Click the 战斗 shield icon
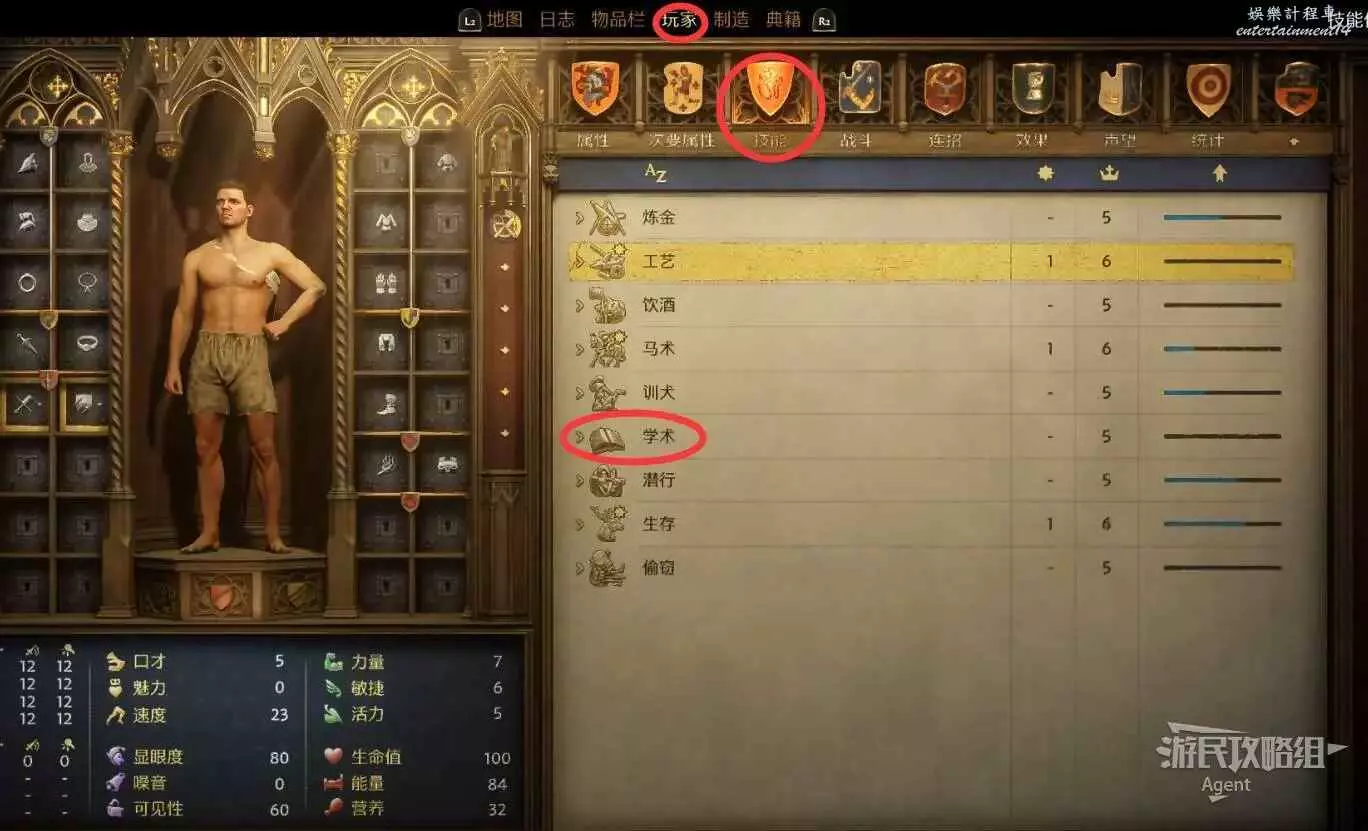The image size is (1368, 831). point(859,88)
